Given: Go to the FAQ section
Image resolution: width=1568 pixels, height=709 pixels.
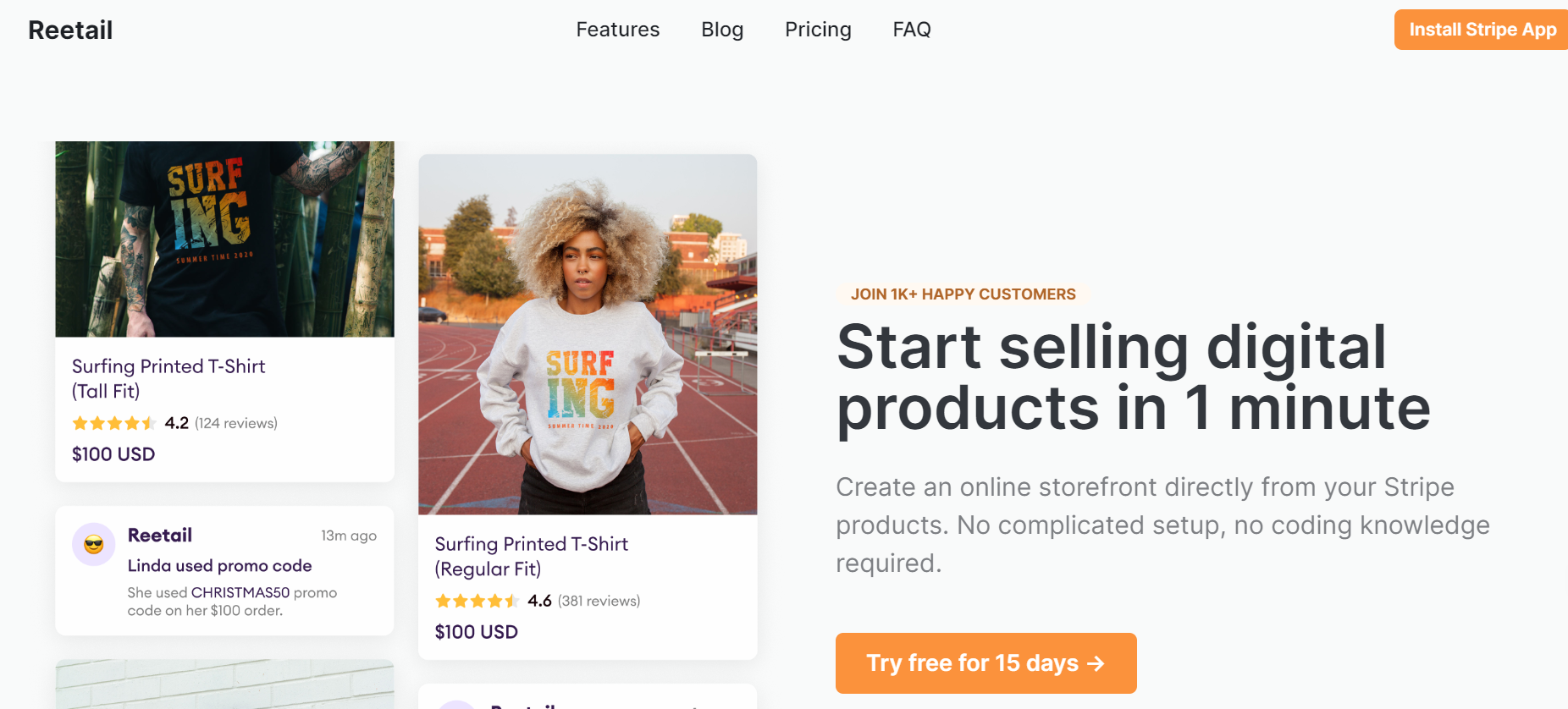Looking at the screenshot, I should coord(911,30).
